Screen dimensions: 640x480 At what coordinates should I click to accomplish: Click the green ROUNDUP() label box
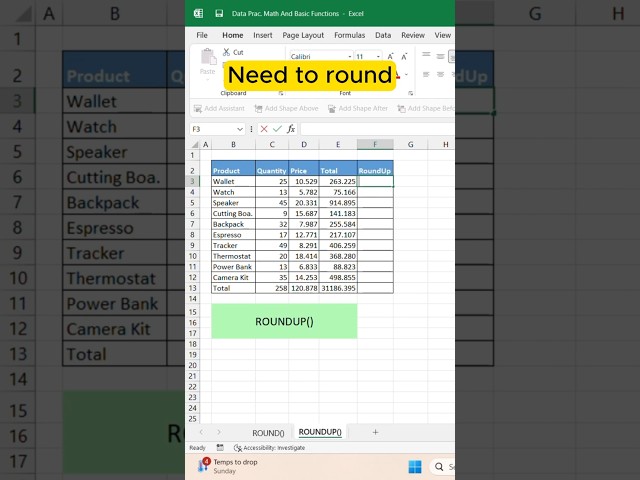click(284, 321)
